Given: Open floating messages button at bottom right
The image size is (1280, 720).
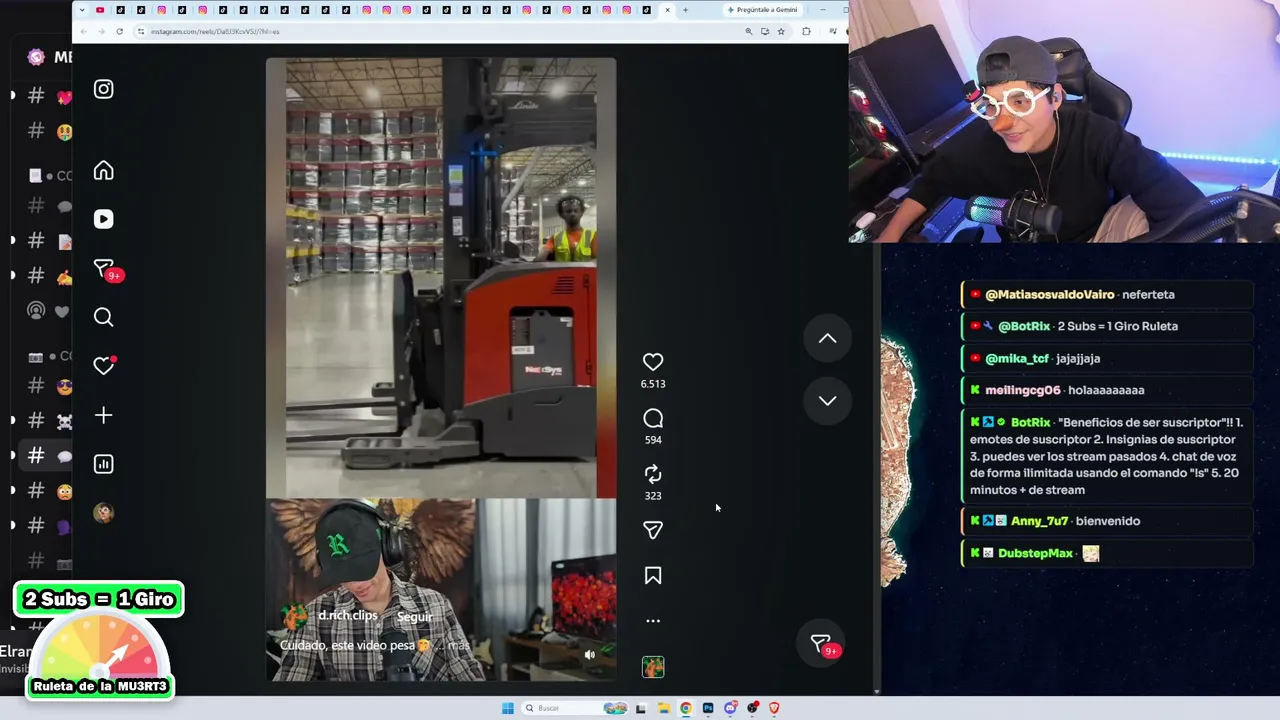Looking at the screenshot, I should point(823,645).
